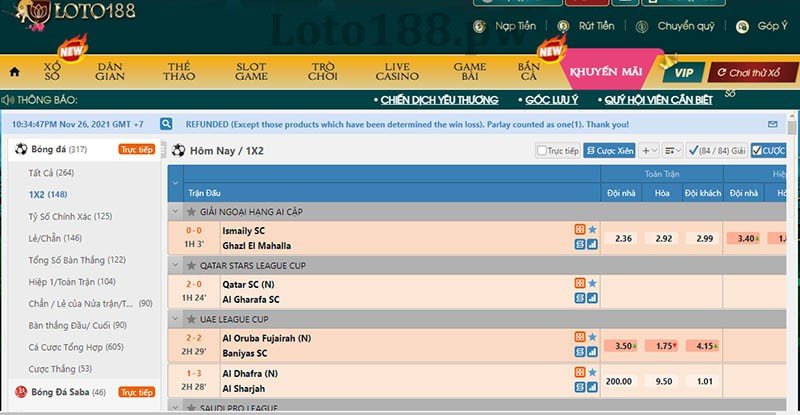This screenshot has height=415, width=800.
Task: Open the GAME BÀI menu
Action: point(470,71)
